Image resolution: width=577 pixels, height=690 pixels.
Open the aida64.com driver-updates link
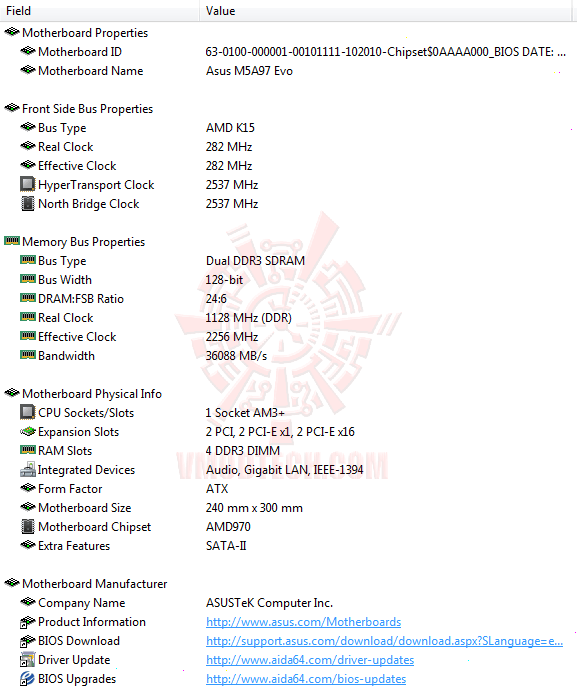(x=310, y=660)
